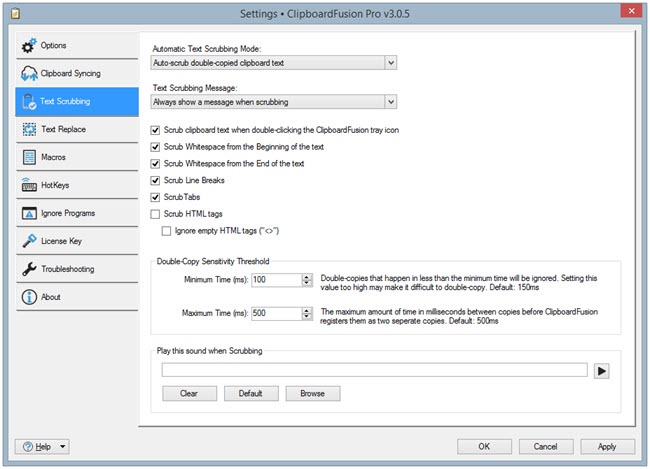Click the scrubbing sound path field
The height and width of the screenshot is (469, 650).
pos(375,370)
